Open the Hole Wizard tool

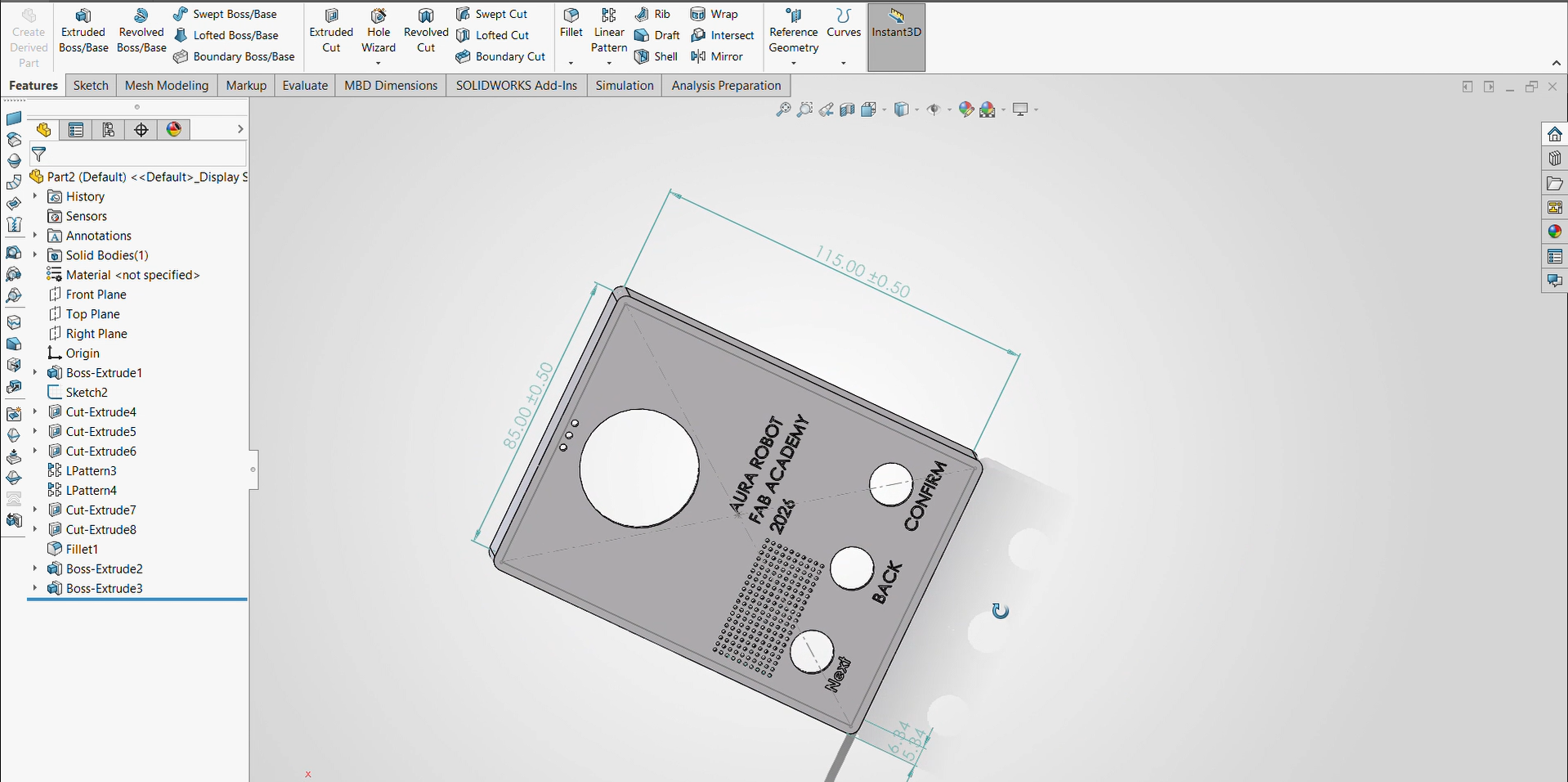pos(379,31)
